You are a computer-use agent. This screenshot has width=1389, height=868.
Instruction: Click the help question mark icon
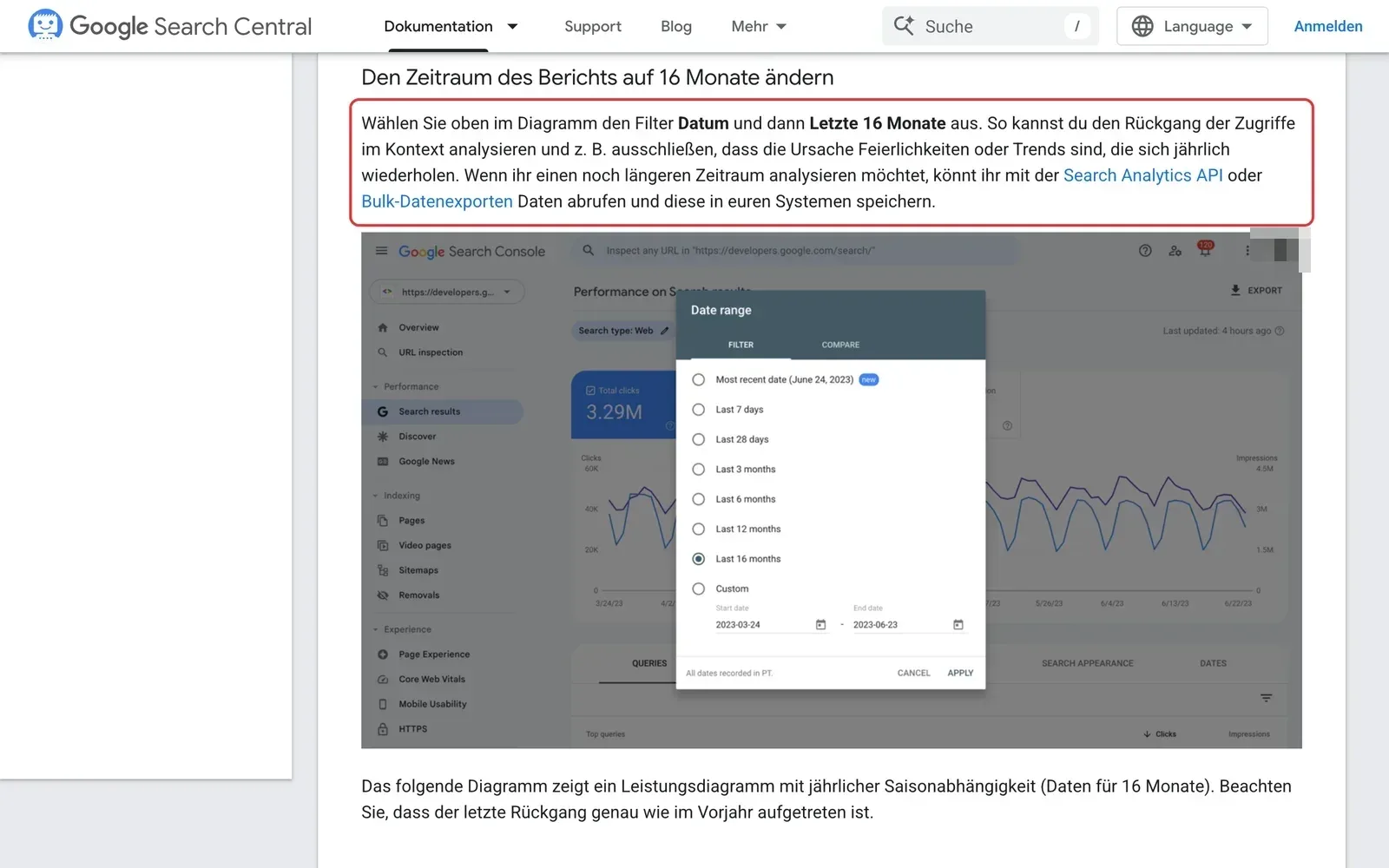(1145, 251)
